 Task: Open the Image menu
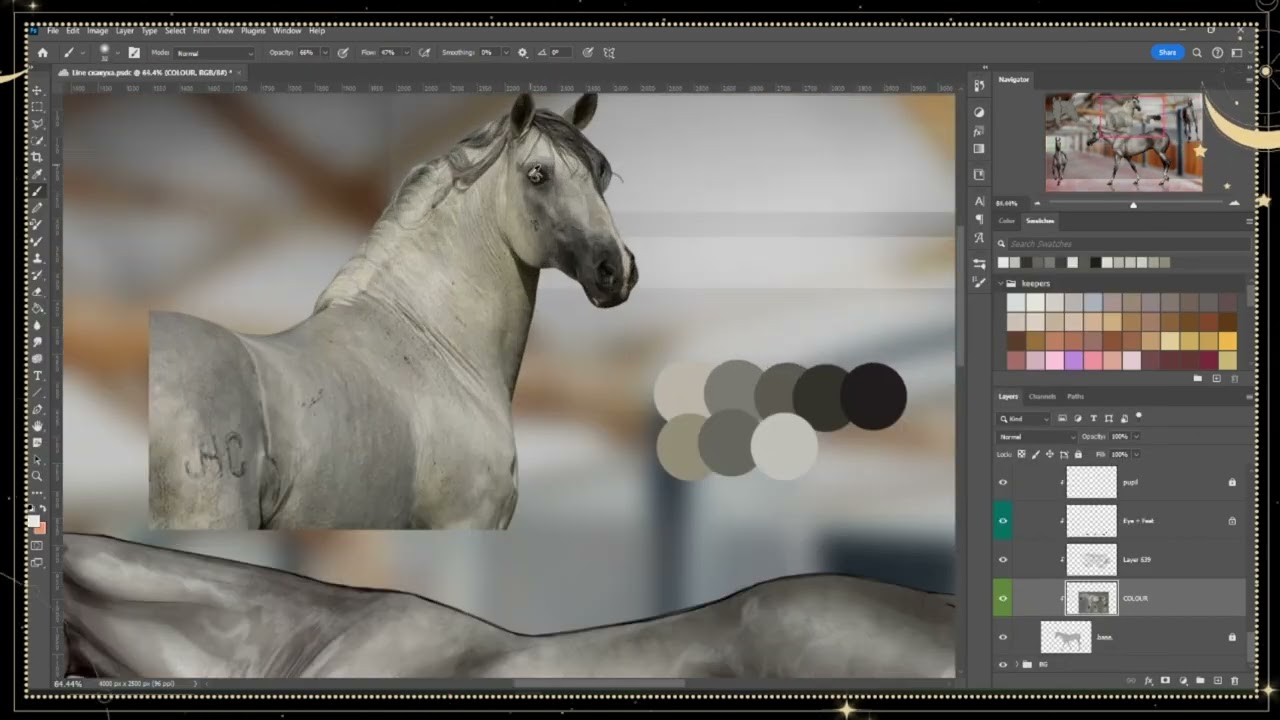coord(97,31)
